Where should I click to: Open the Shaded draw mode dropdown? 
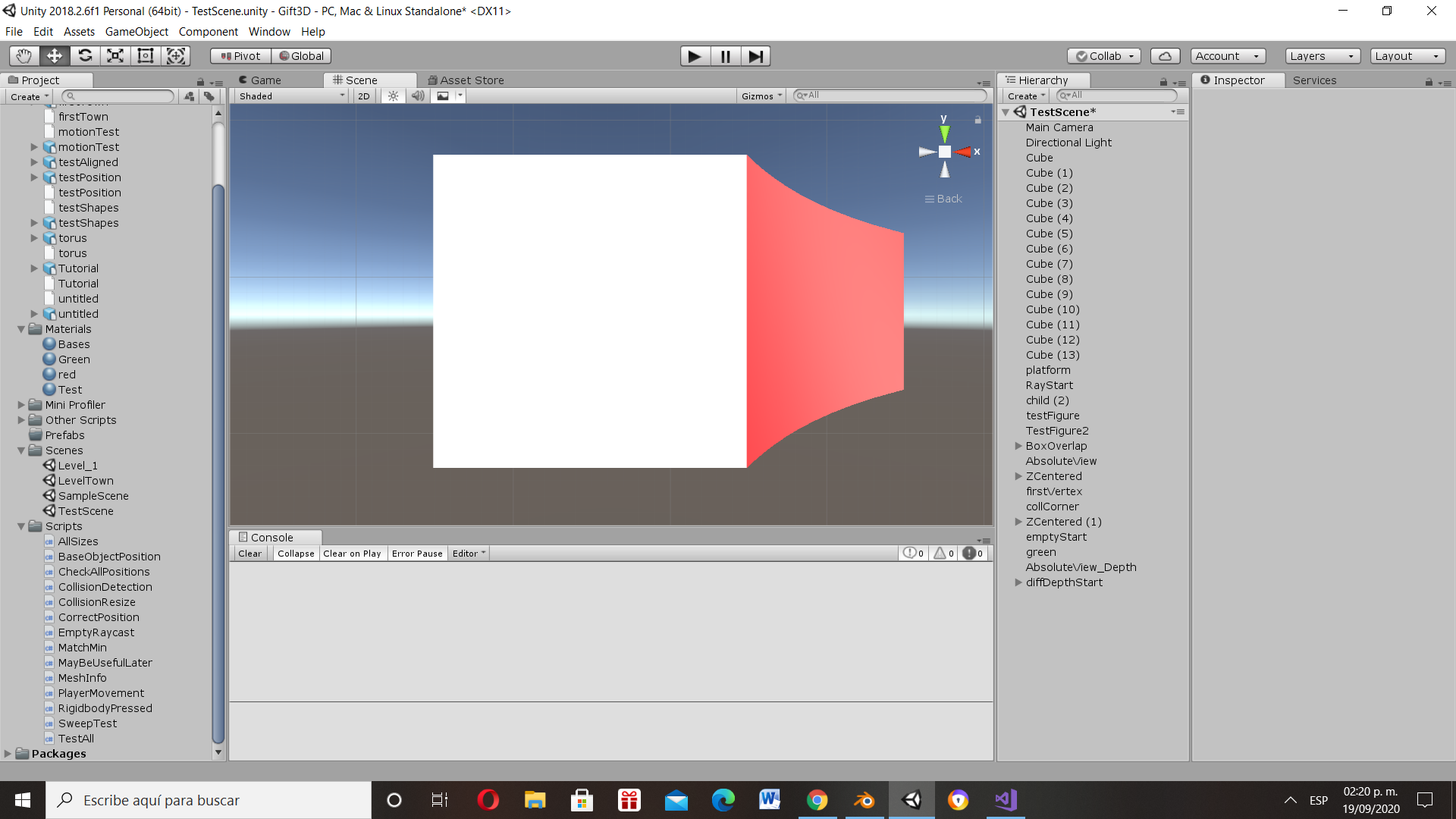click(x=292, y=96)
